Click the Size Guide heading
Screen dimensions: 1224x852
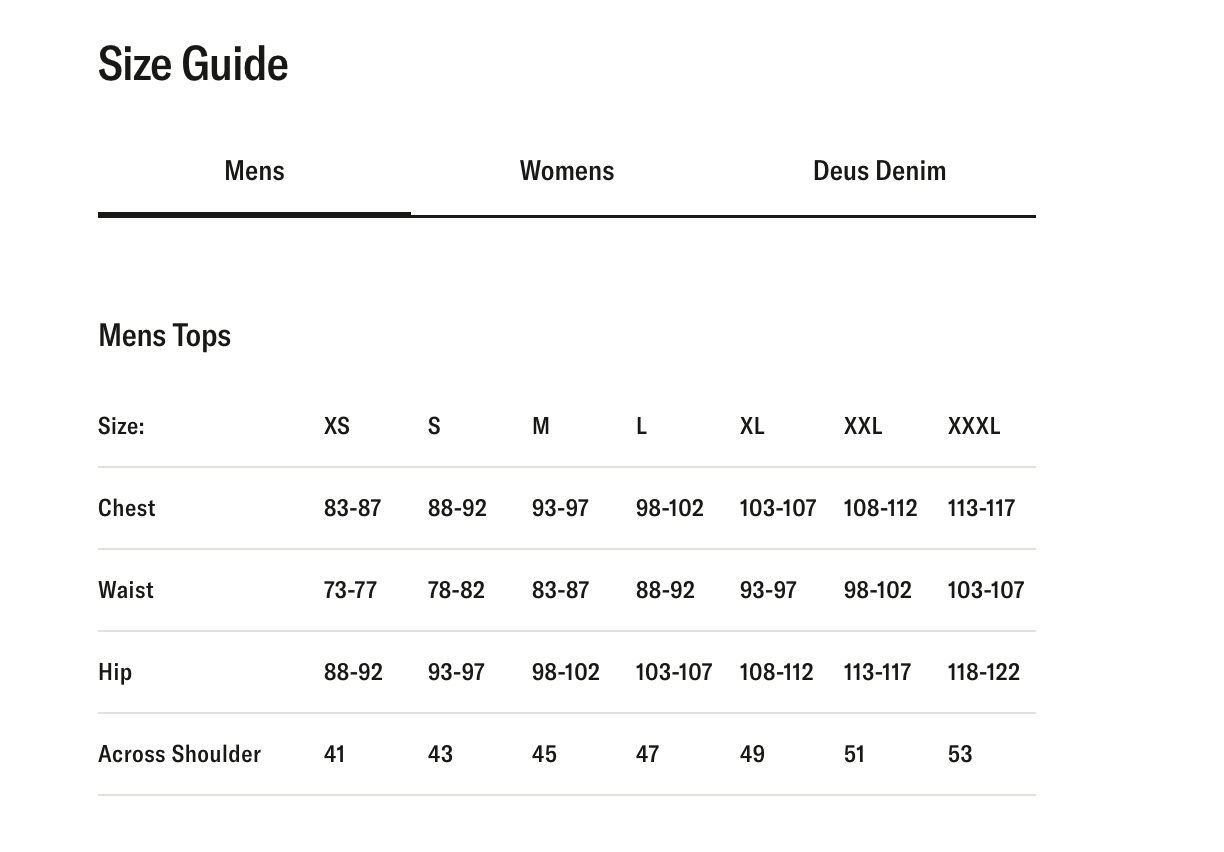(193, 64)
